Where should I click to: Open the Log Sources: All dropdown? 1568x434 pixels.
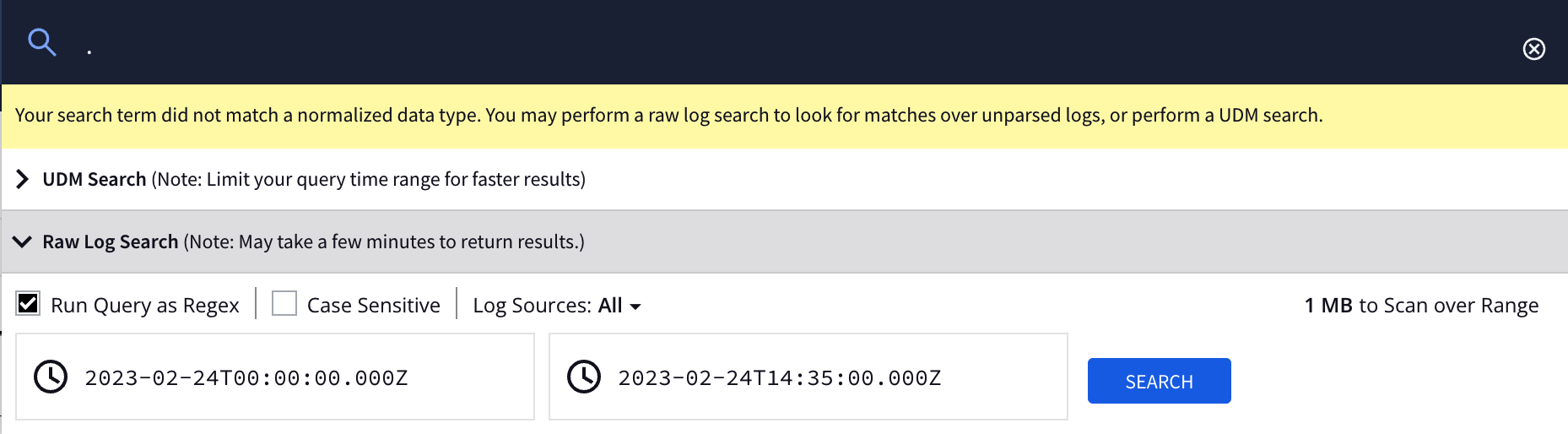click(556, 305)
